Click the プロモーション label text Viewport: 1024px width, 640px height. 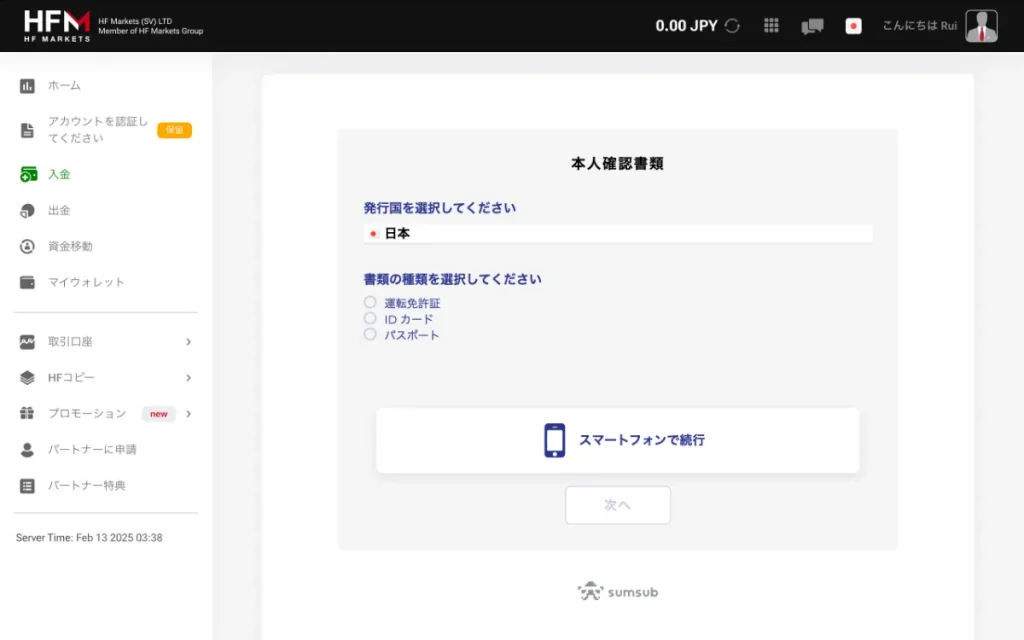pyautogui.click(x=87, y=413)
